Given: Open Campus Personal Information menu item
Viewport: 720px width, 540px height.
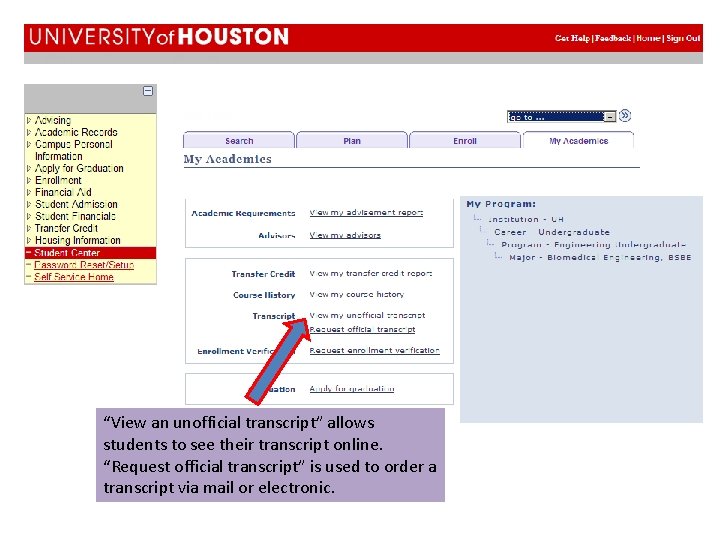Looking at the screenshot, I should click(73, 150).
